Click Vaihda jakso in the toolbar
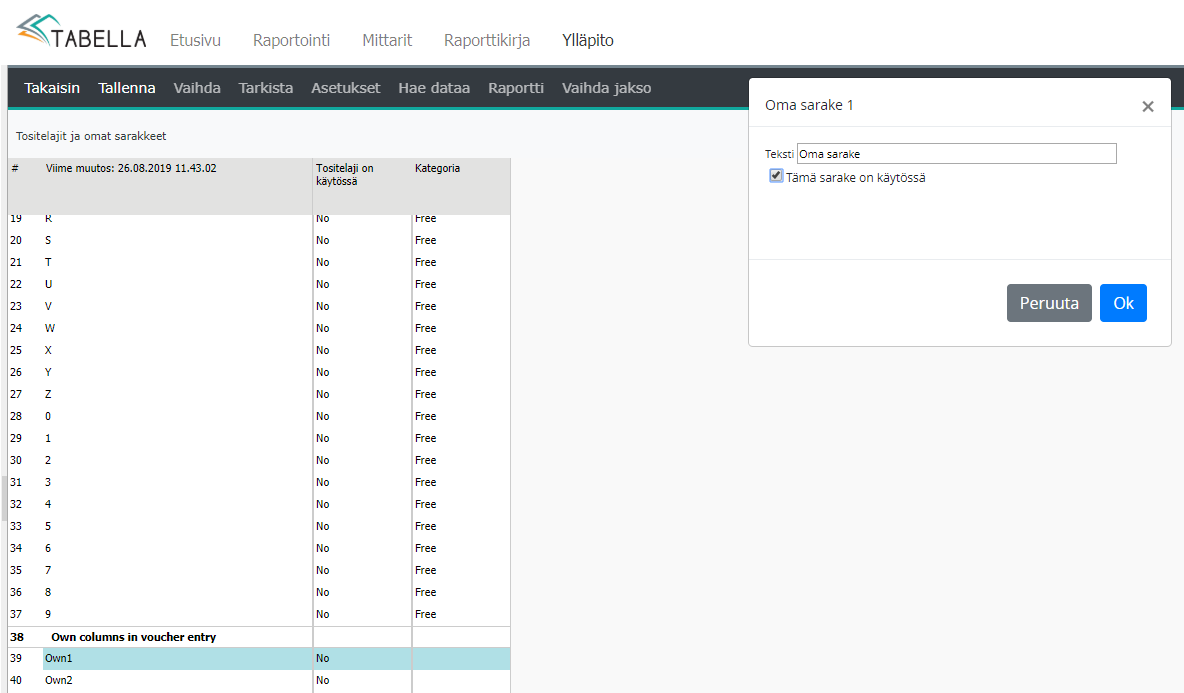The height and width of the screenshot is (693, 1184). pyautogui.click(x=606, y=88)
